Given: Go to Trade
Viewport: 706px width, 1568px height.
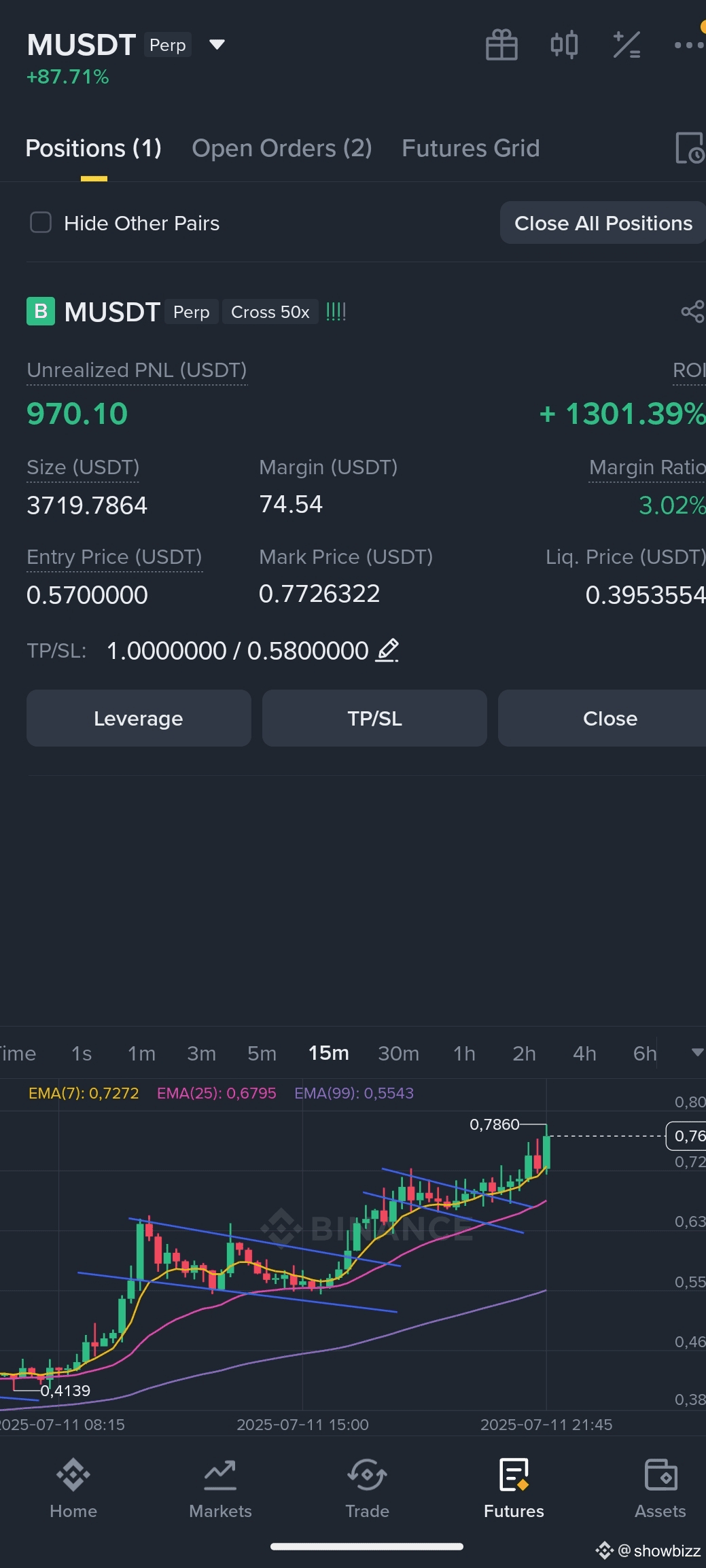Looking at the screenshot, I should pos(367,1489).
